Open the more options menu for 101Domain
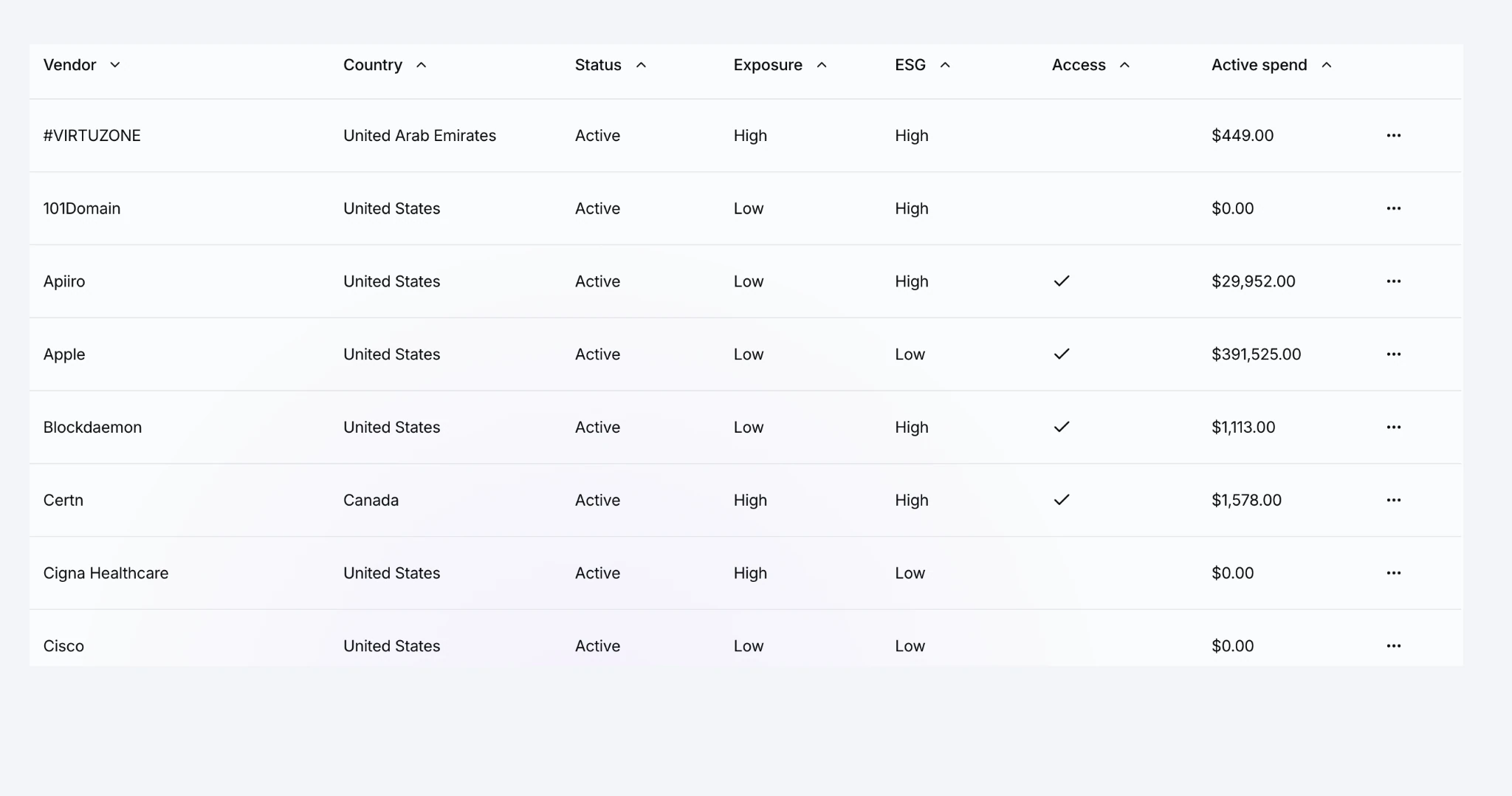The height and width of the screenshot is (796, 1512). point(1393,208)
